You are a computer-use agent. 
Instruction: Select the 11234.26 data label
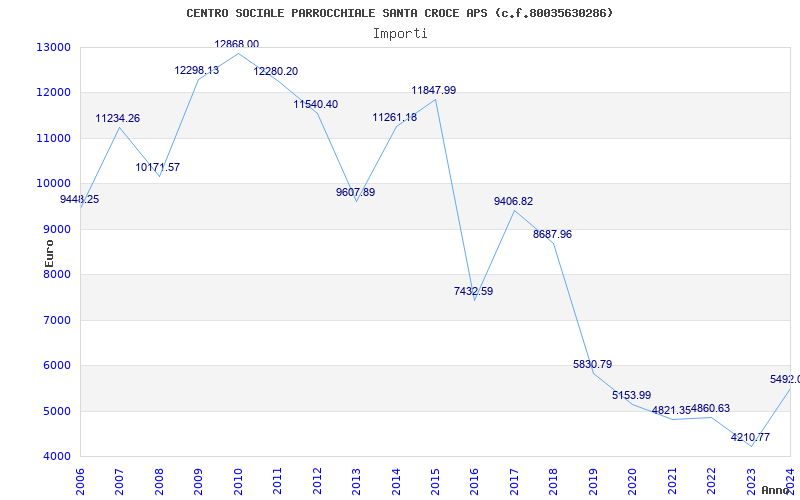click(118, 118)
